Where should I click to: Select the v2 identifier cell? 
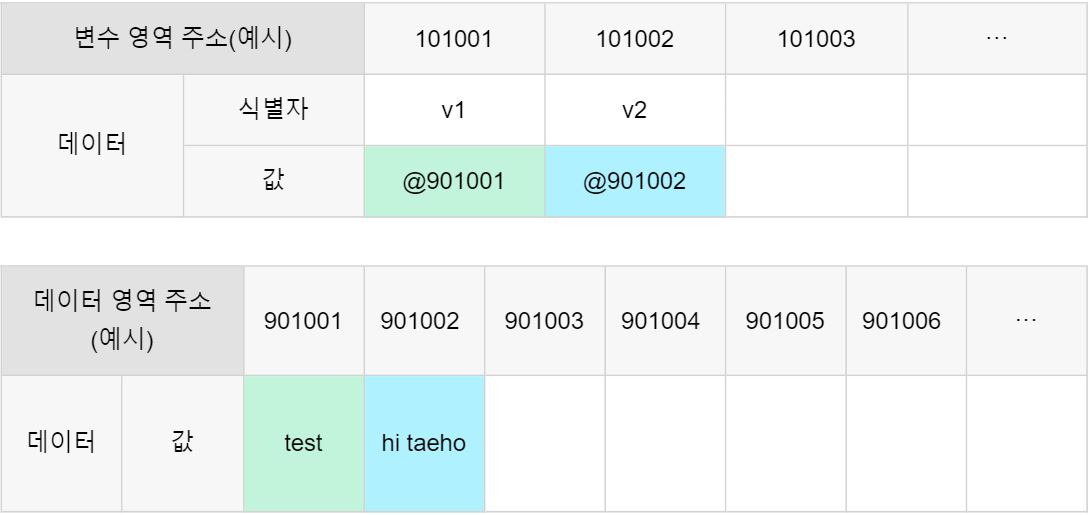(x=635, y=110)
